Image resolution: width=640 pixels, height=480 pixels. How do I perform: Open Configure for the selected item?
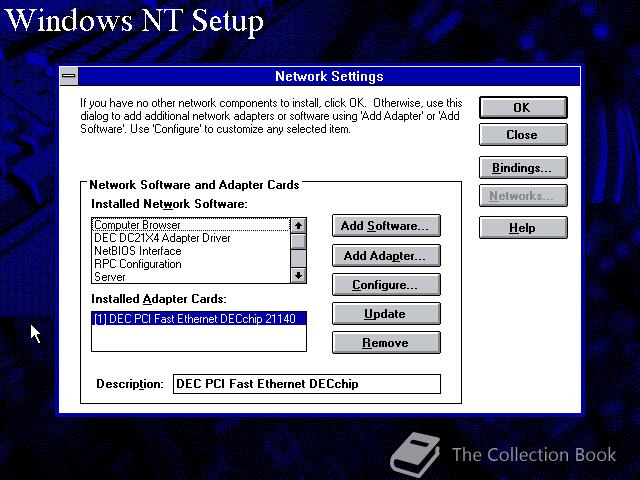pos(386,284)
